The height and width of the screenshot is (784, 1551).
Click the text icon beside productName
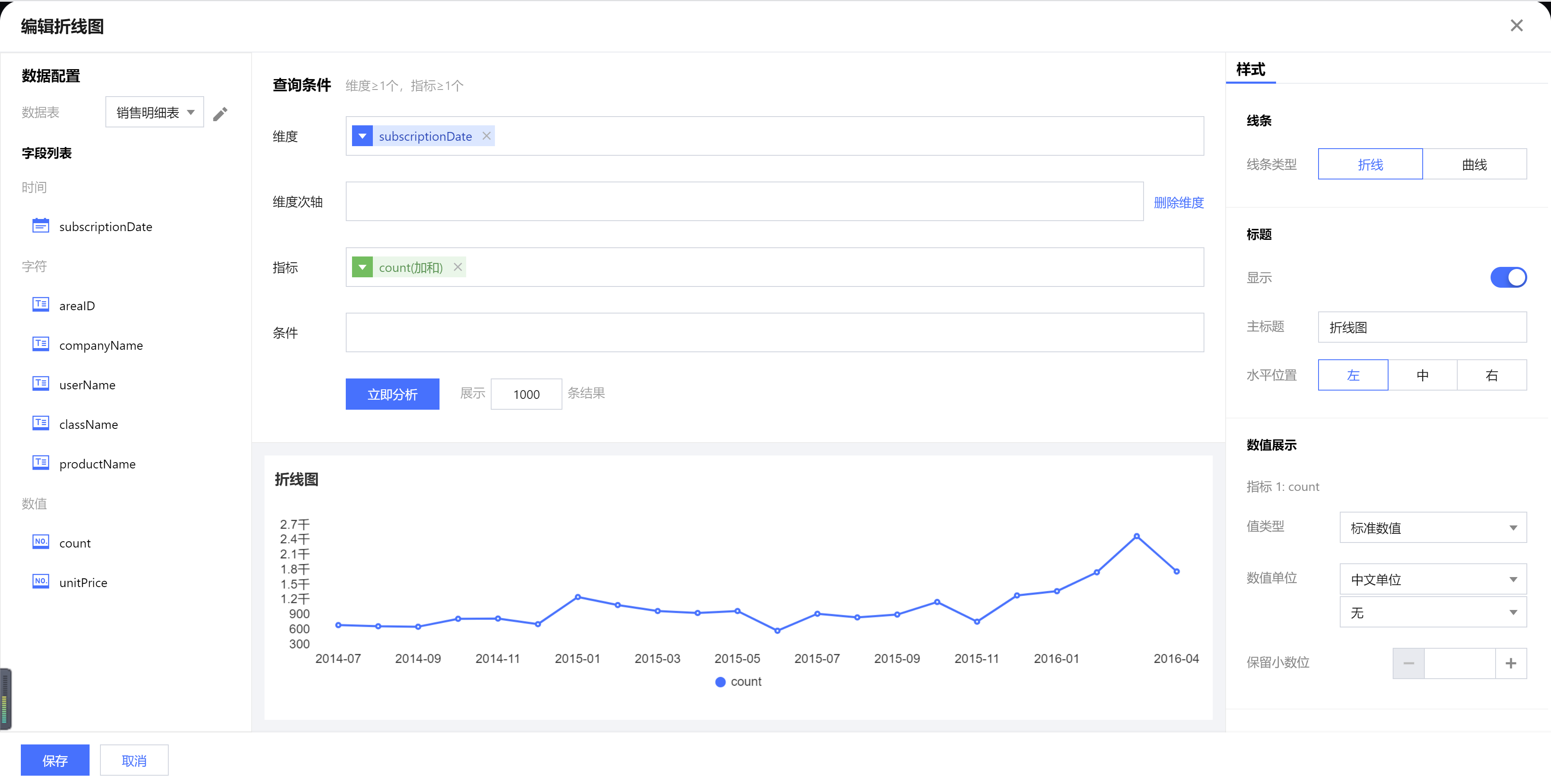40,463
